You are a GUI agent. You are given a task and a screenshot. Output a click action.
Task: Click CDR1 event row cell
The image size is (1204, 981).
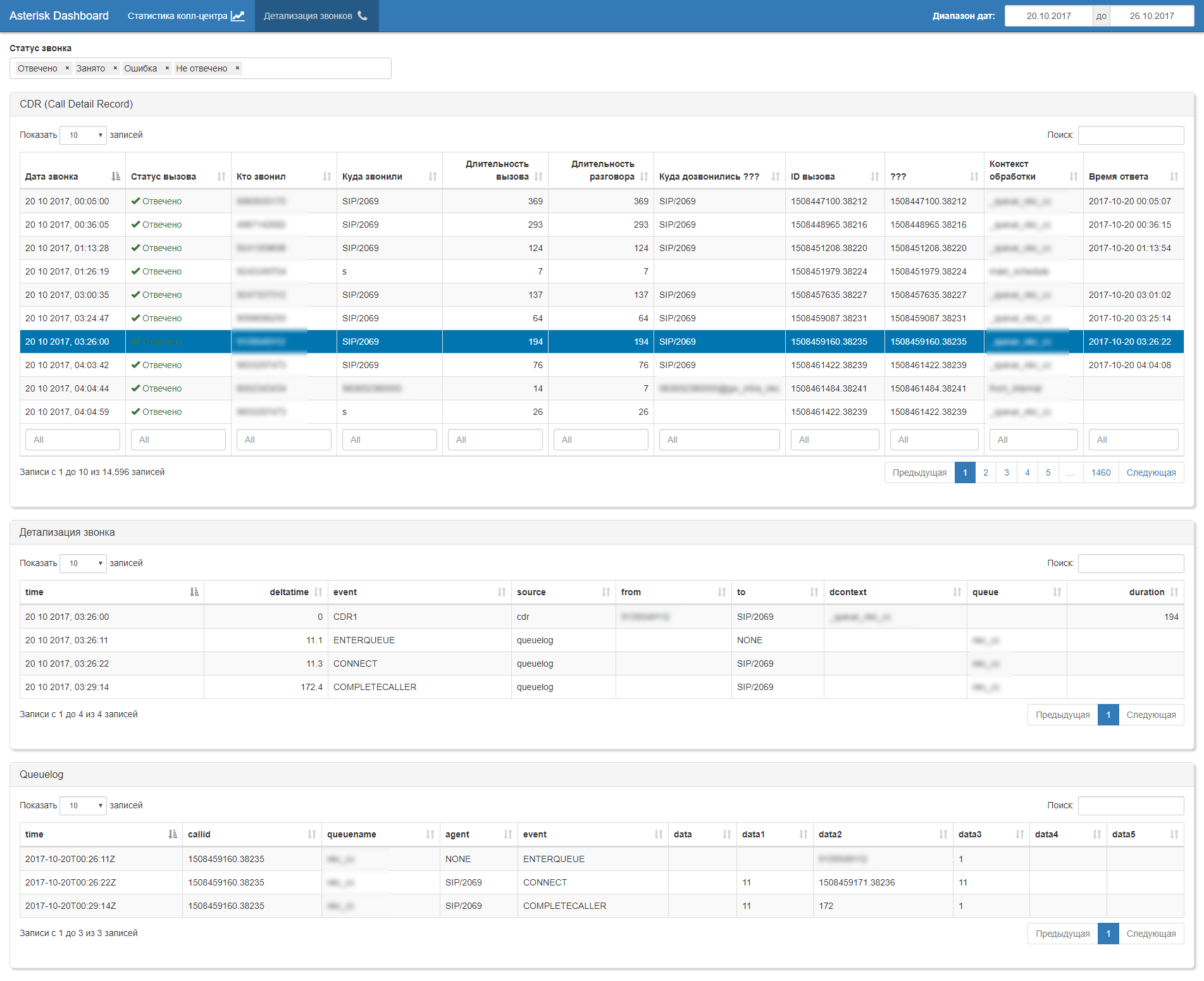click(x=419, y=617)
